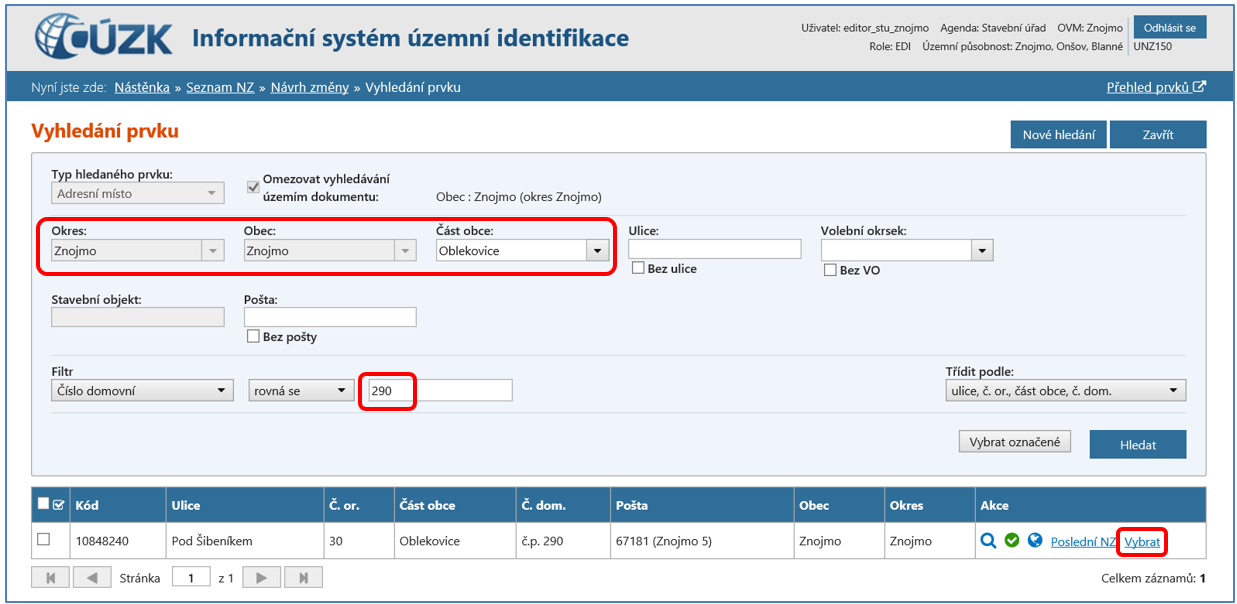
Task: Navigate to Nástěnka in breadcrumb
Action: 144,87
